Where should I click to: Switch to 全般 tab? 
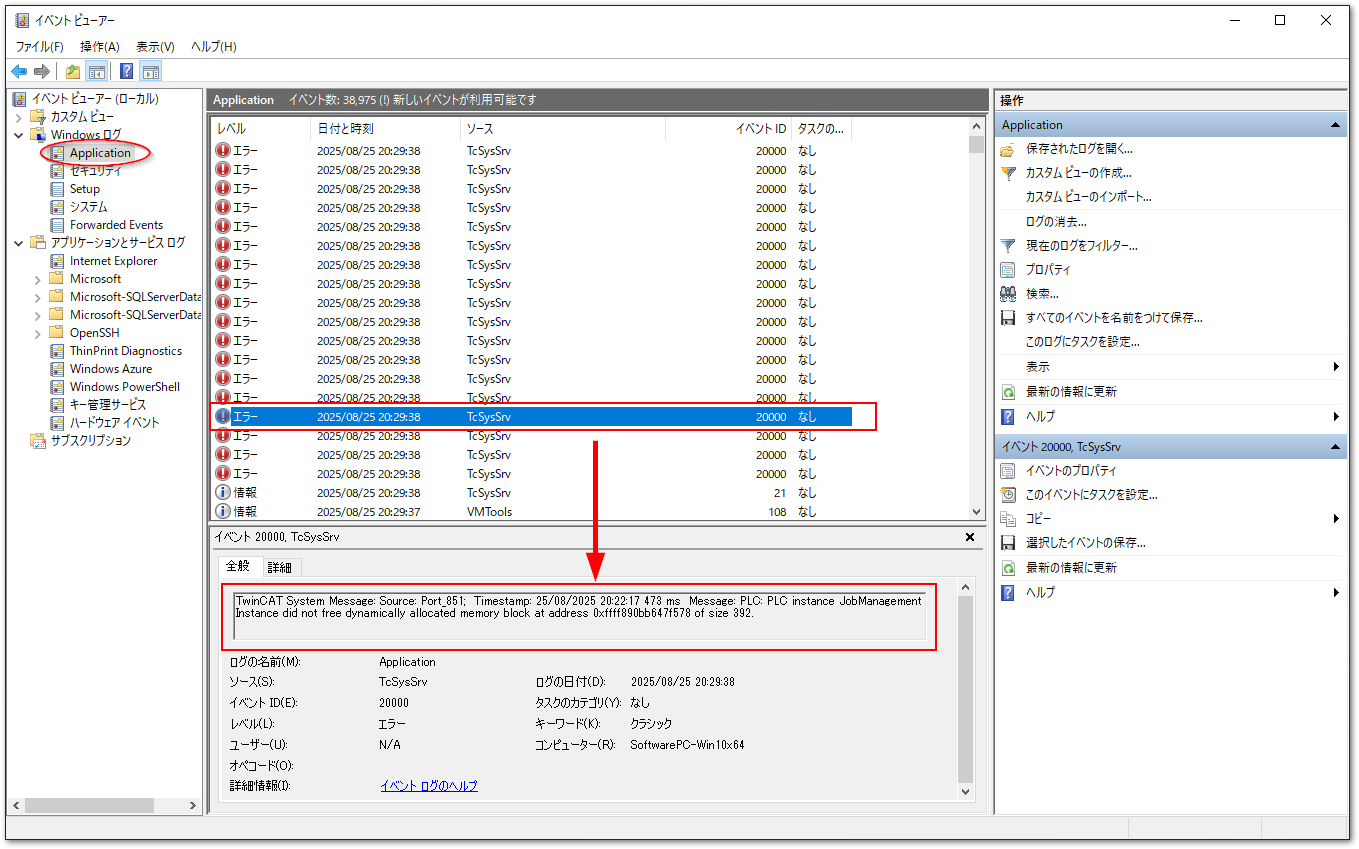238,566
